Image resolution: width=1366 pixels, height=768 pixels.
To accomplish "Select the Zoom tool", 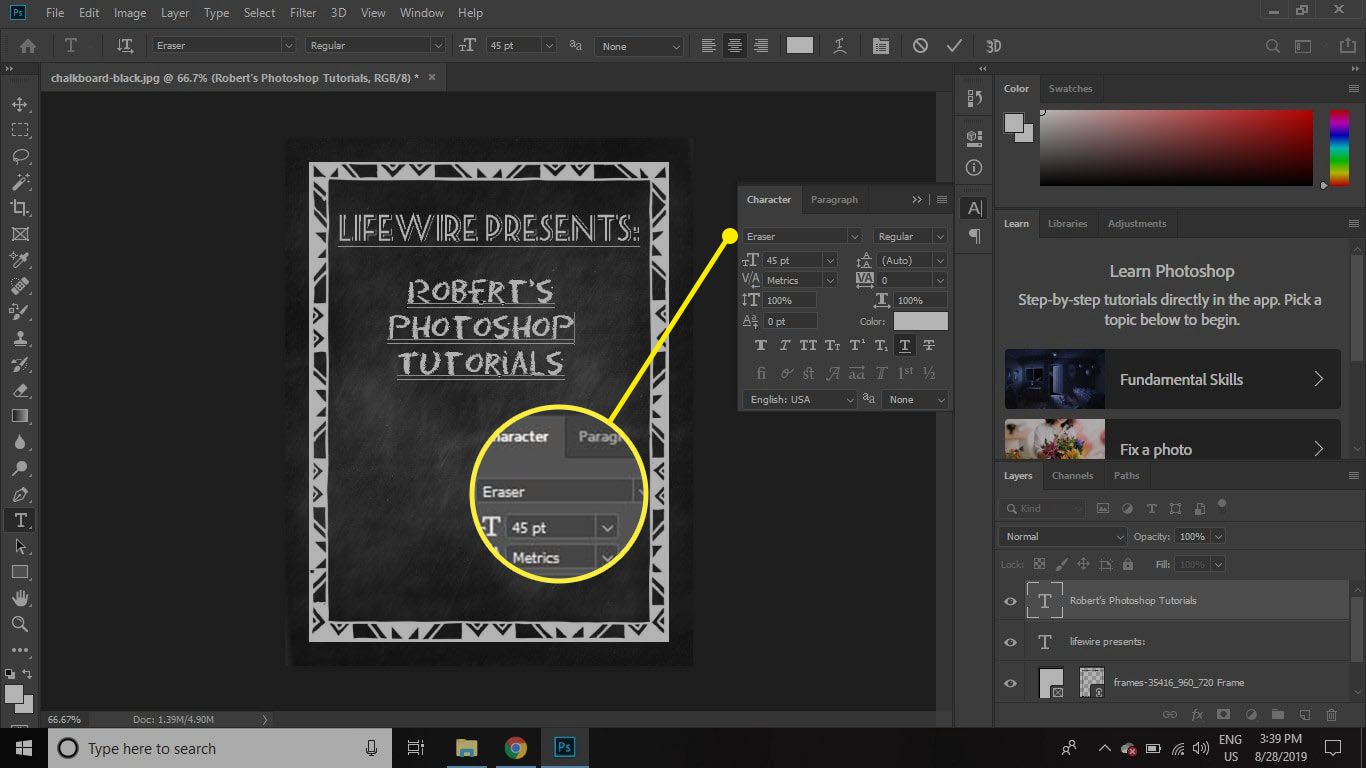I will click(20, 624).
